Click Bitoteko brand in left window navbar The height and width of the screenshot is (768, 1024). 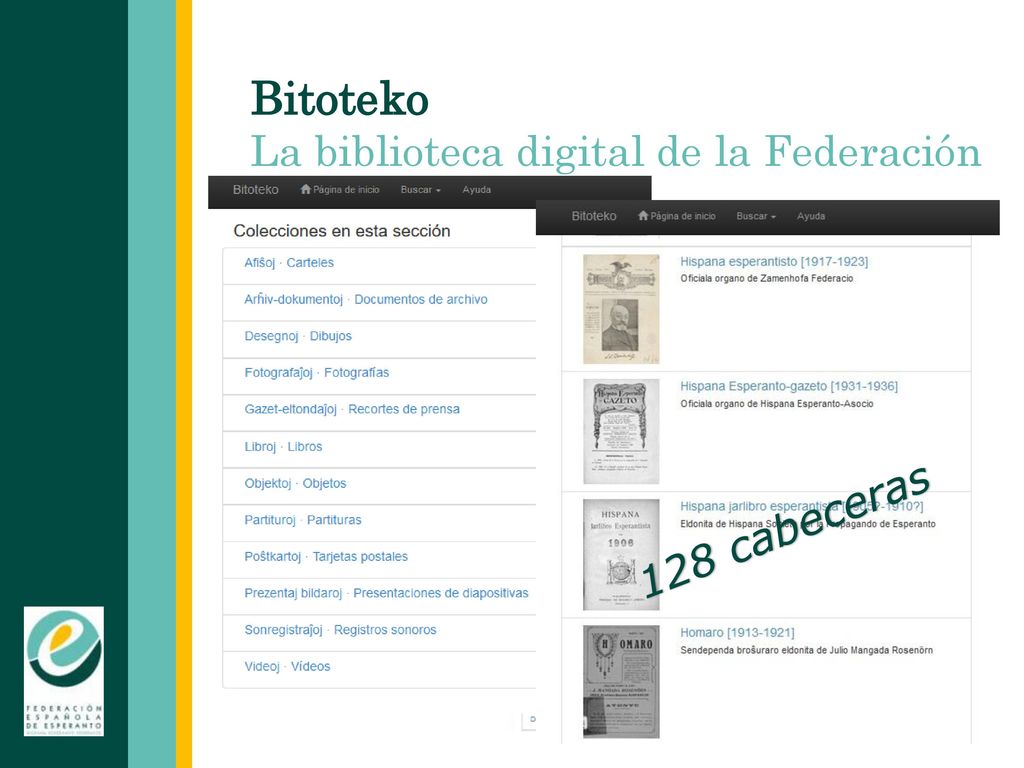pos(255,189)
